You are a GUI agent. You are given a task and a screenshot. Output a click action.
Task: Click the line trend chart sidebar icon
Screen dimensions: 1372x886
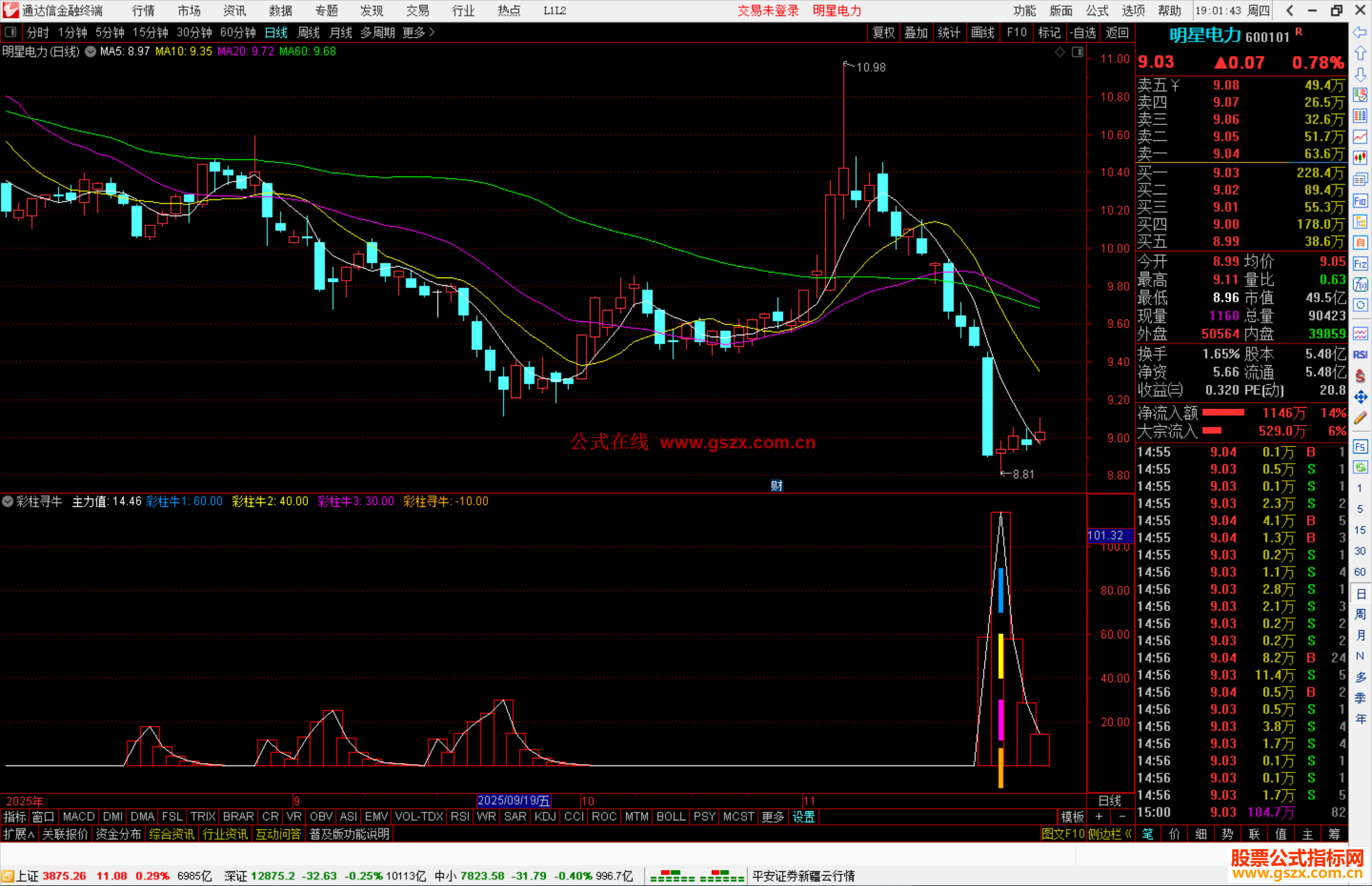coord(1360,137)
